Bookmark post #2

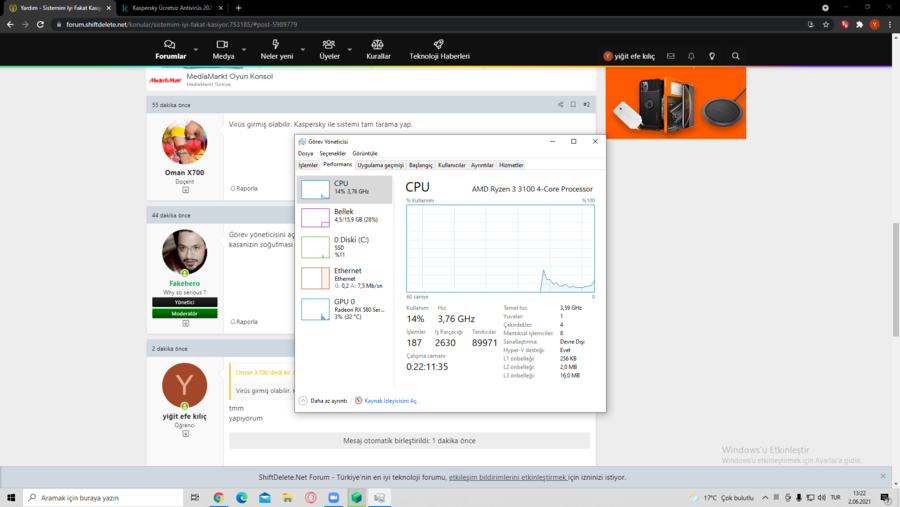click(x=573, y=105)
